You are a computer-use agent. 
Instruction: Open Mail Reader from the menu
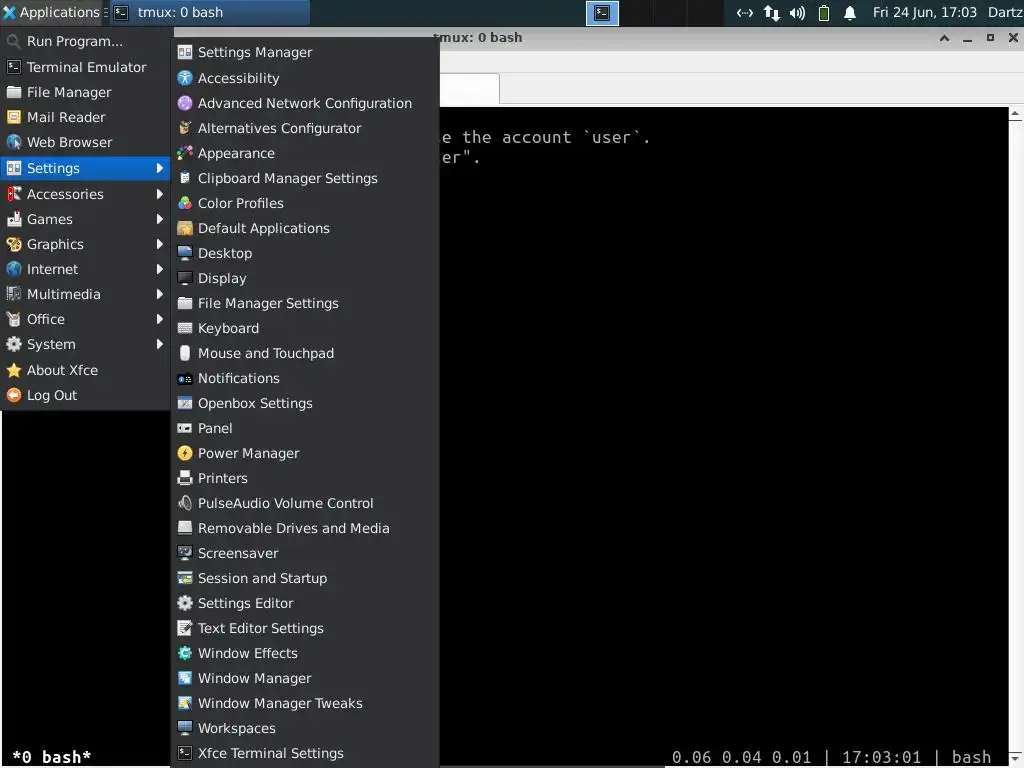coord(86,117)
